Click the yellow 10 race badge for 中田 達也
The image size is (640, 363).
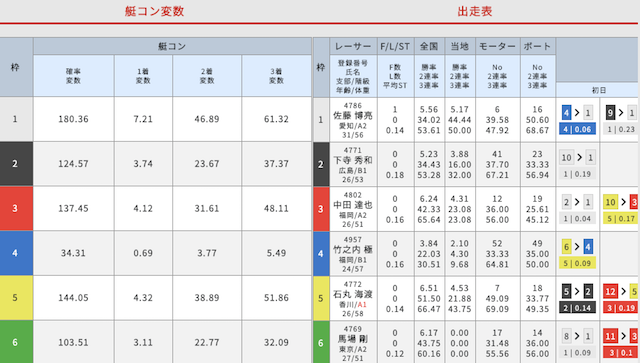click(x=610, y=202)
